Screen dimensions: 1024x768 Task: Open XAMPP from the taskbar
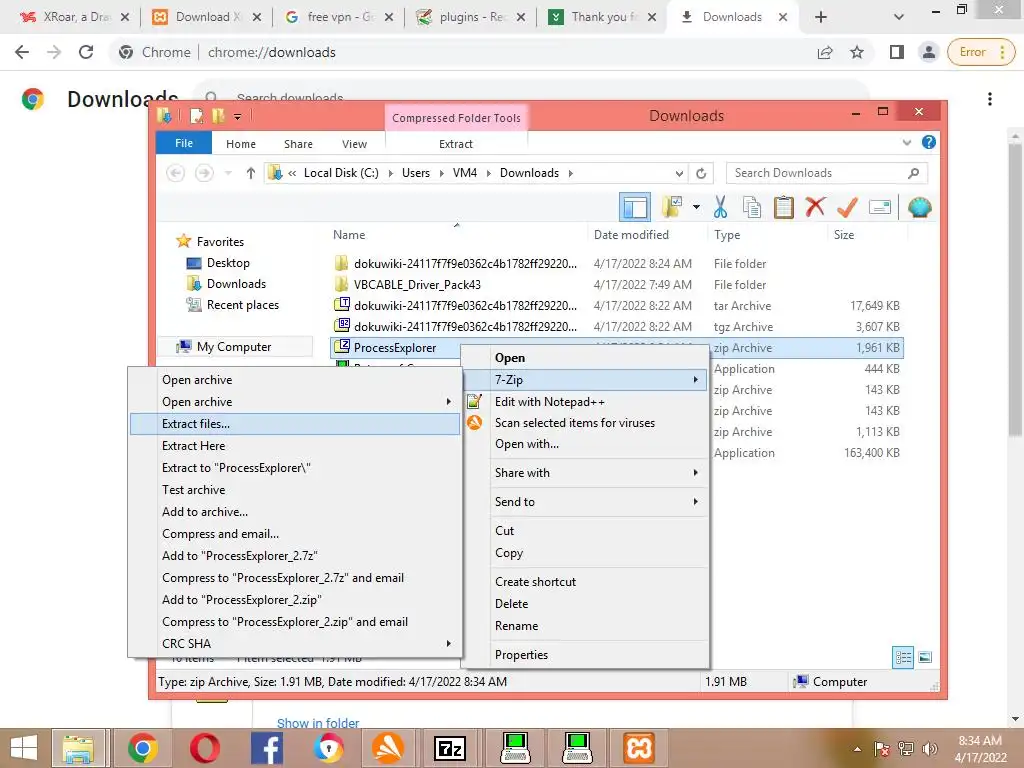point(639,748)
